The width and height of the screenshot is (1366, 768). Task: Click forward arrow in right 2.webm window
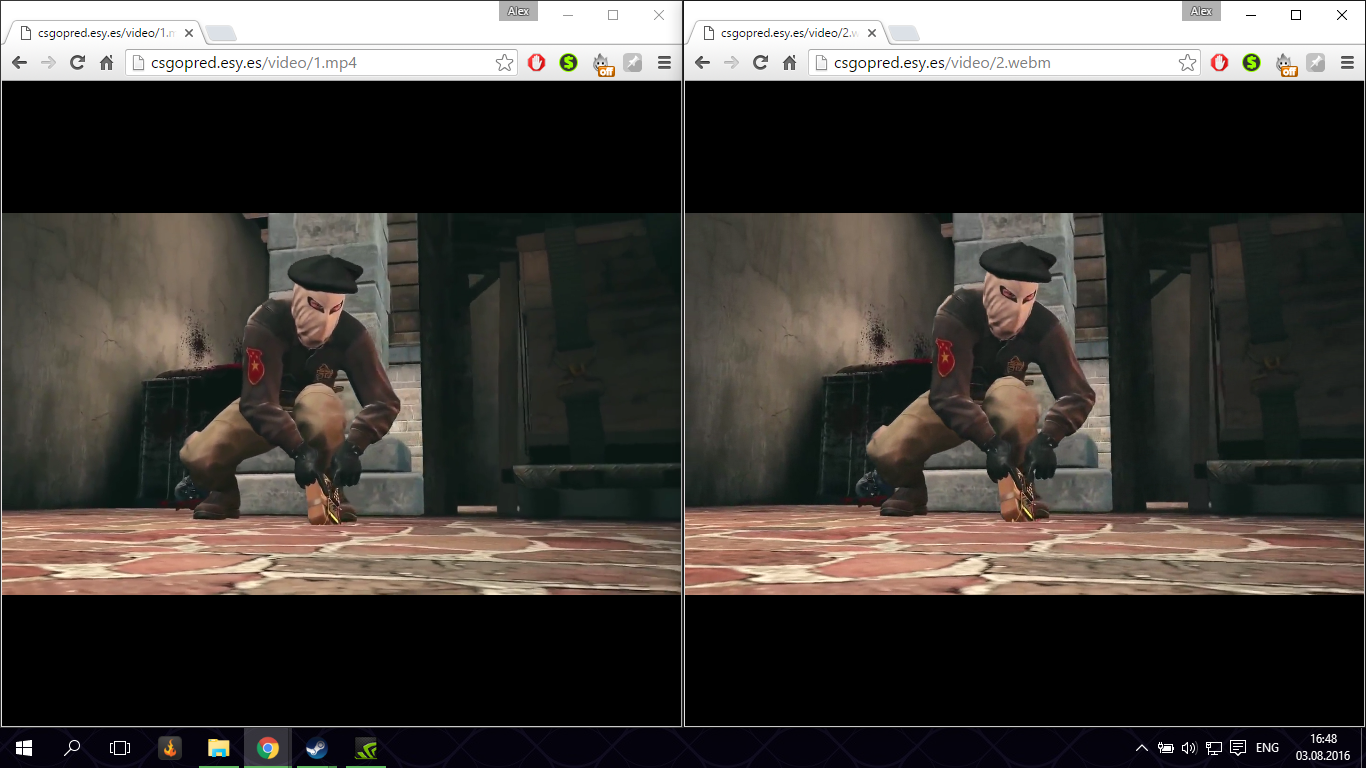[731, 63]
